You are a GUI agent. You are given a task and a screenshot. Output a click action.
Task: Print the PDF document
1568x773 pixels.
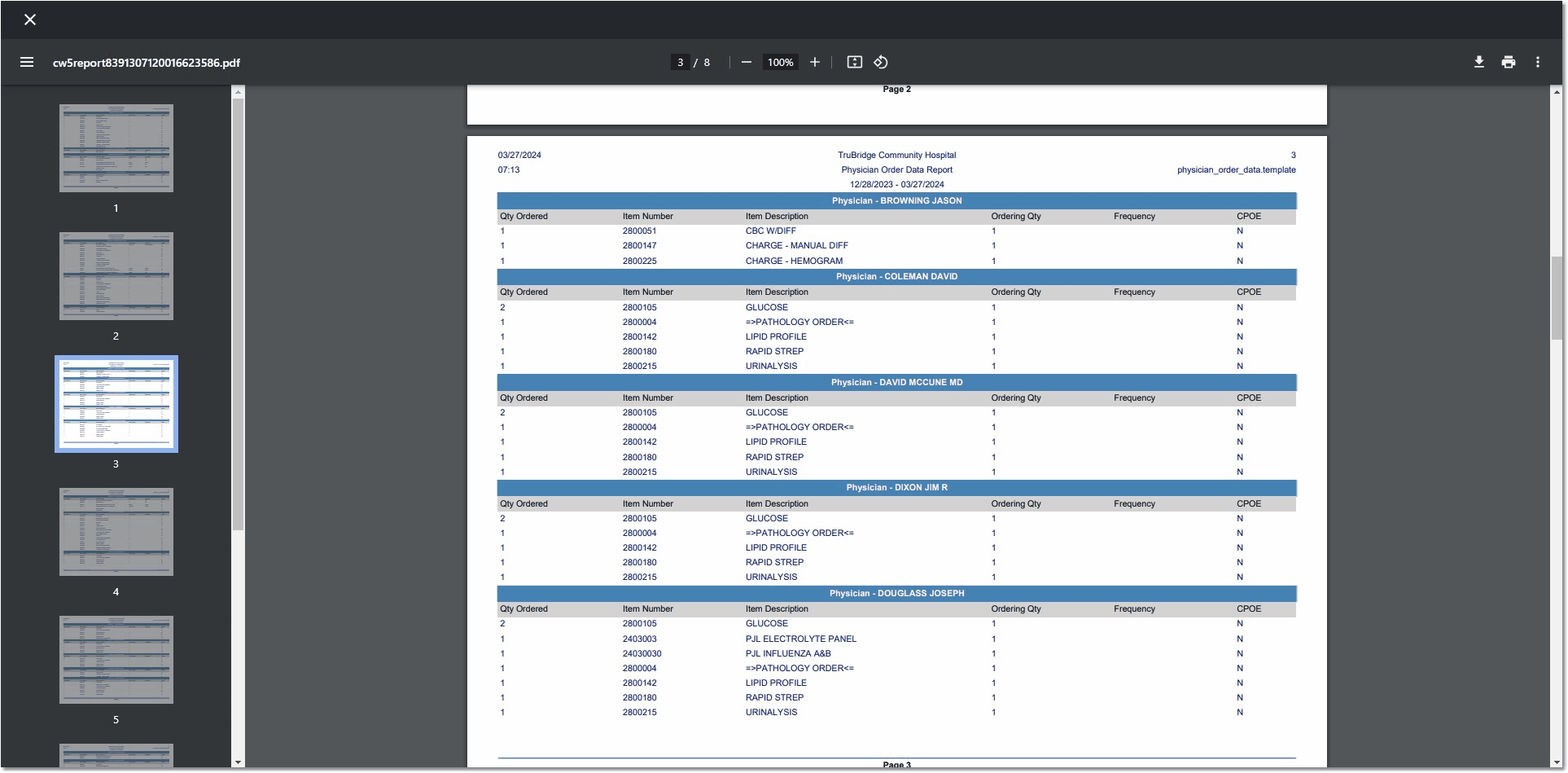pyautogui.click(x=1508, y=62)
